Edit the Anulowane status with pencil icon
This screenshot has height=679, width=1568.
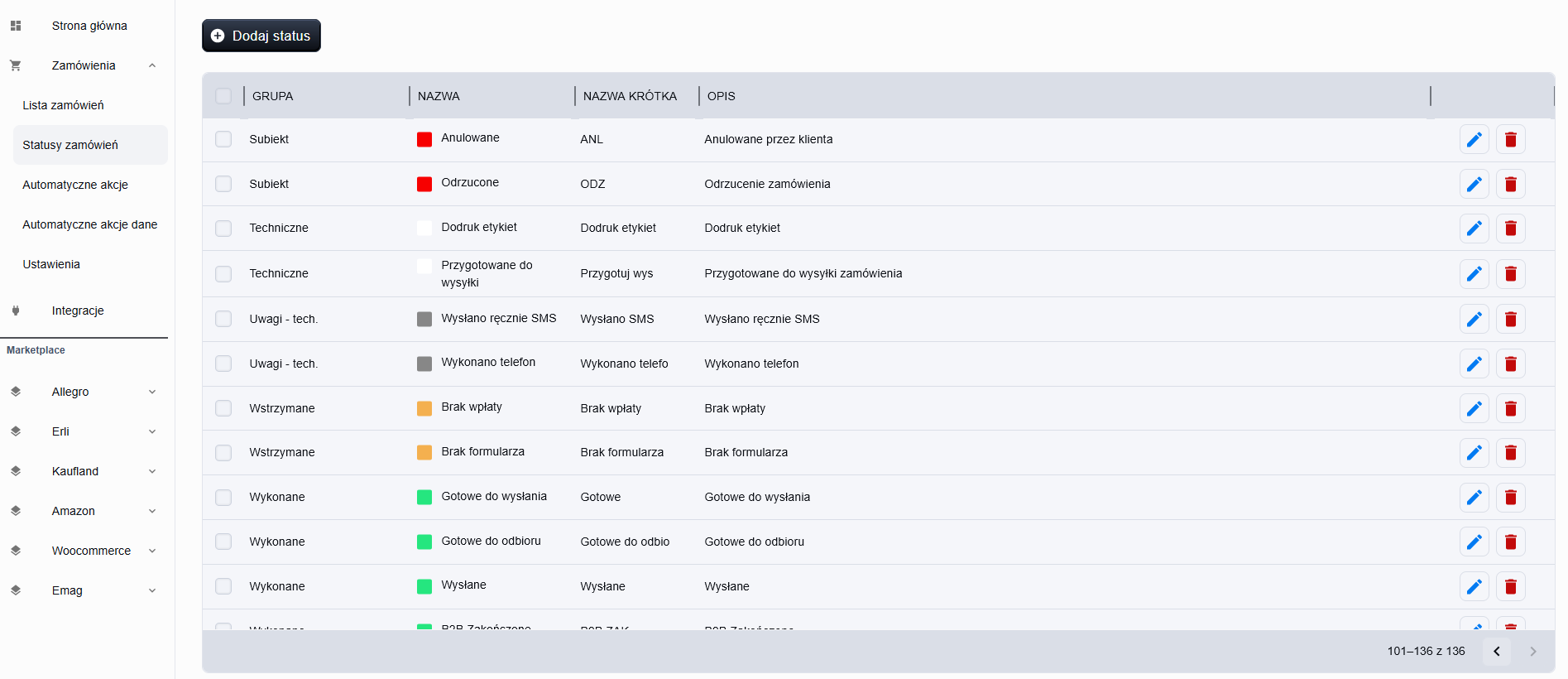pos(1474,139)
